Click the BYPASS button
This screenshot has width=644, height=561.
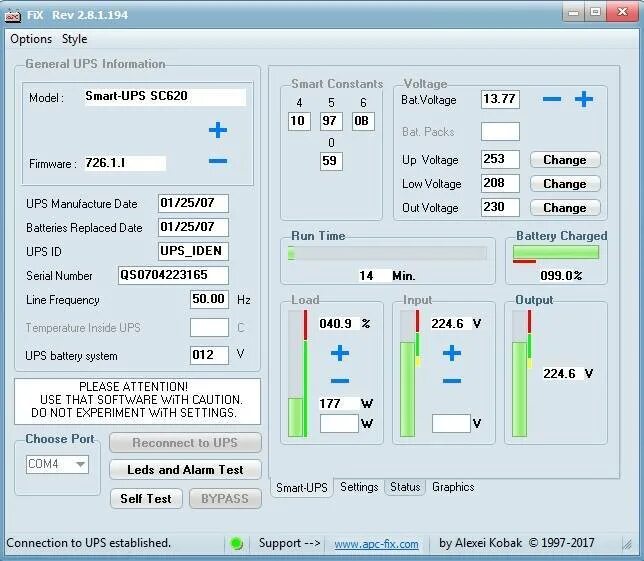[225, 499]
